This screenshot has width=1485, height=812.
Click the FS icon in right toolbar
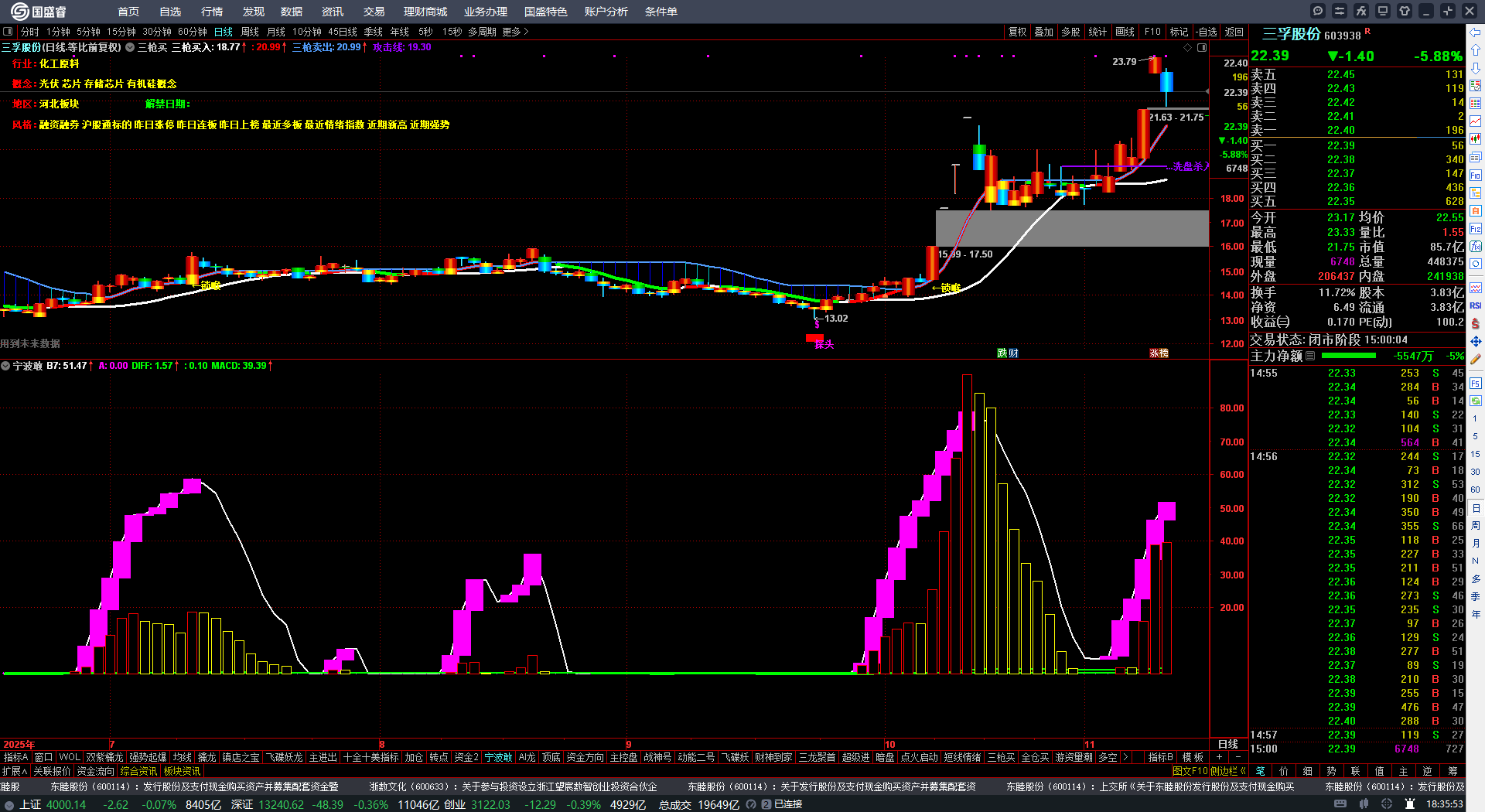(1476, 384)
